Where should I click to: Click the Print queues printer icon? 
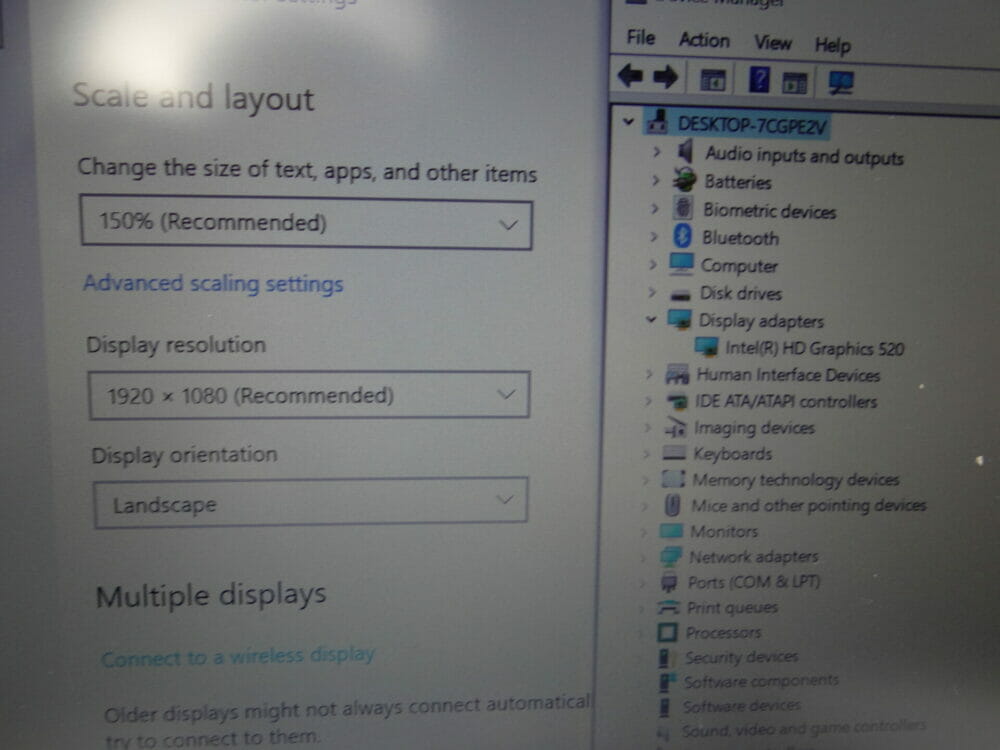tap(668, 607)
